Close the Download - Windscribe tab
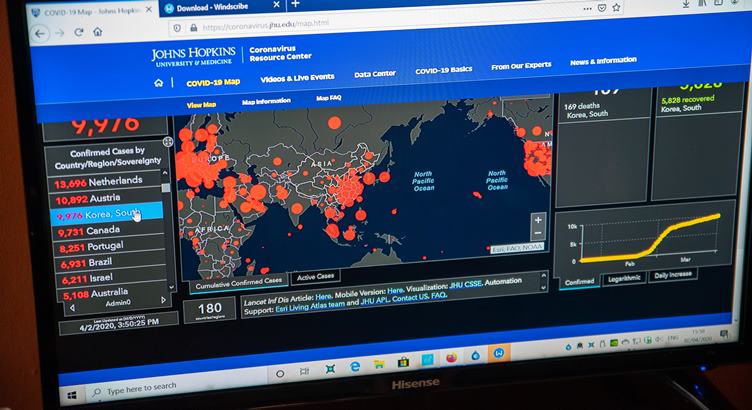 pyautogui.click(x=276, y=5)
